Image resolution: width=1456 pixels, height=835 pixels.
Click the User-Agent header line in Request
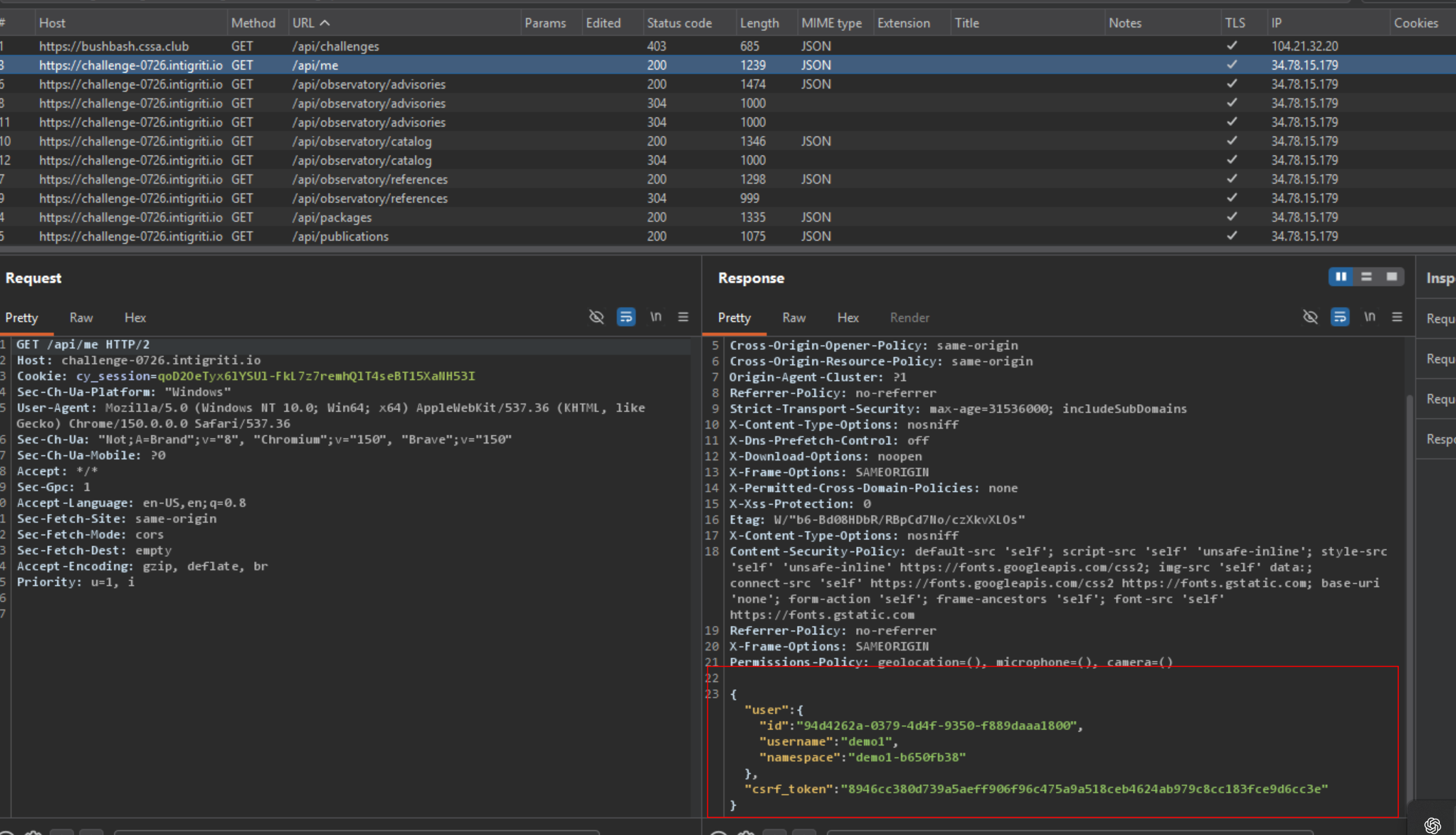click(331, 415)
